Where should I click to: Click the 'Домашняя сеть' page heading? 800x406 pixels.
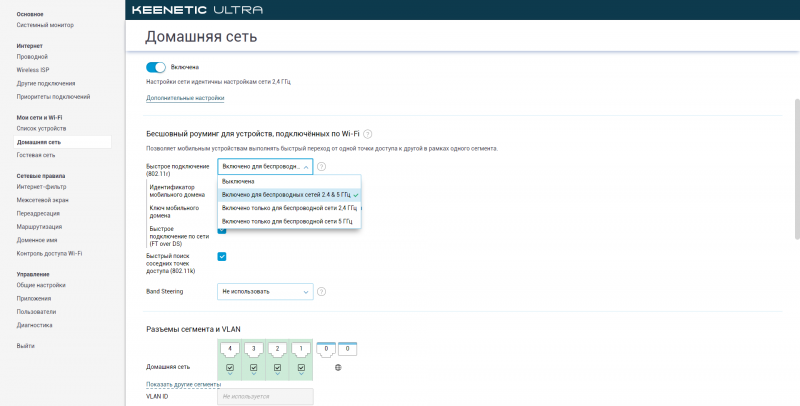201,37
